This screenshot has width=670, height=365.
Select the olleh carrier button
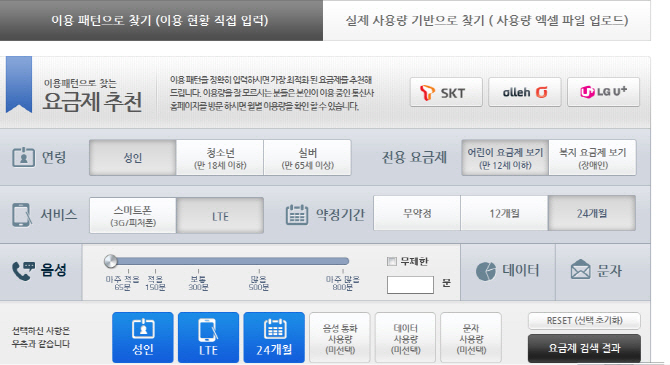[x=525, y=92]
